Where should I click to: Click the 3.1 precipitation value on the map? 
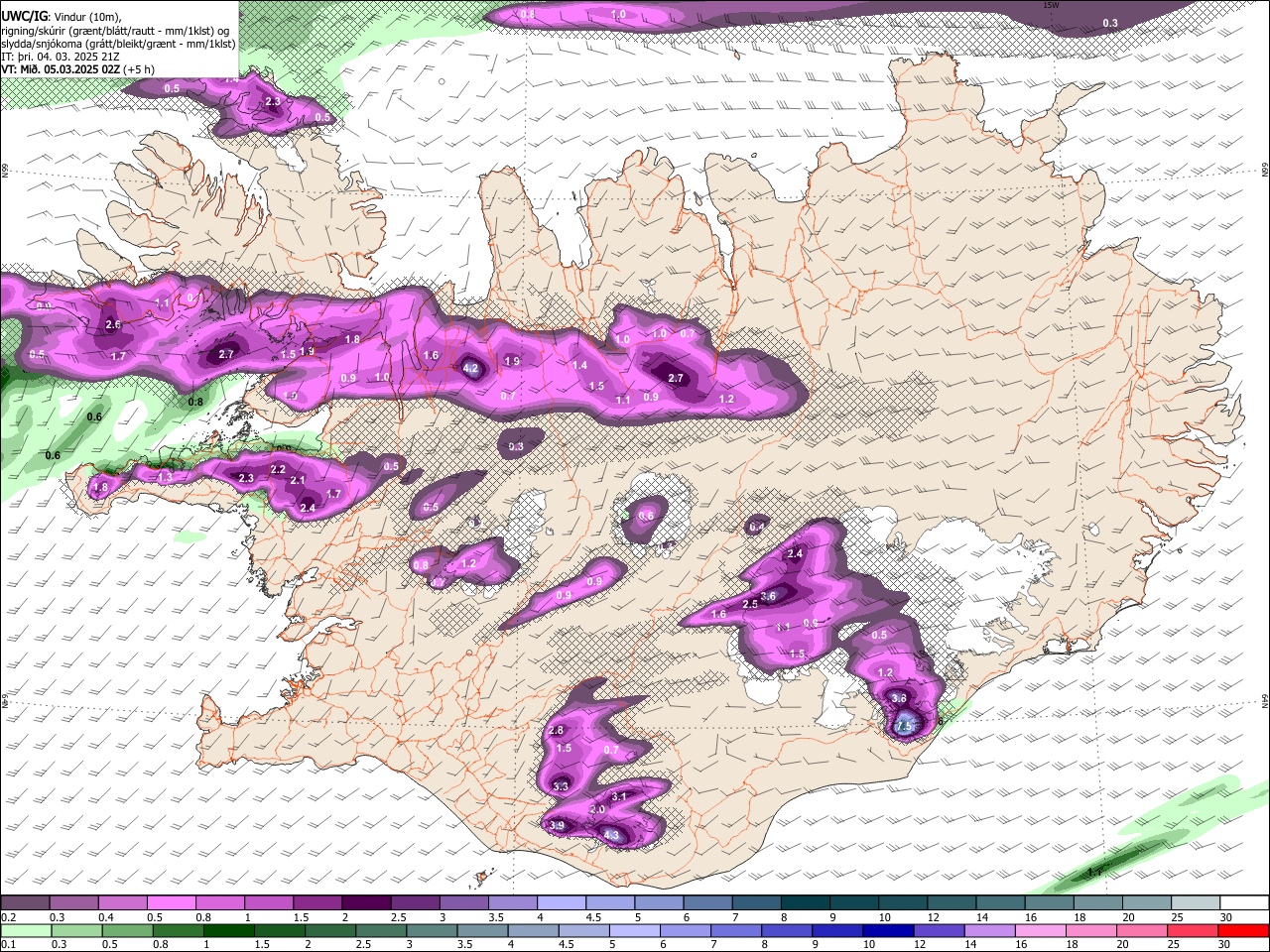[x=618, y=796]
